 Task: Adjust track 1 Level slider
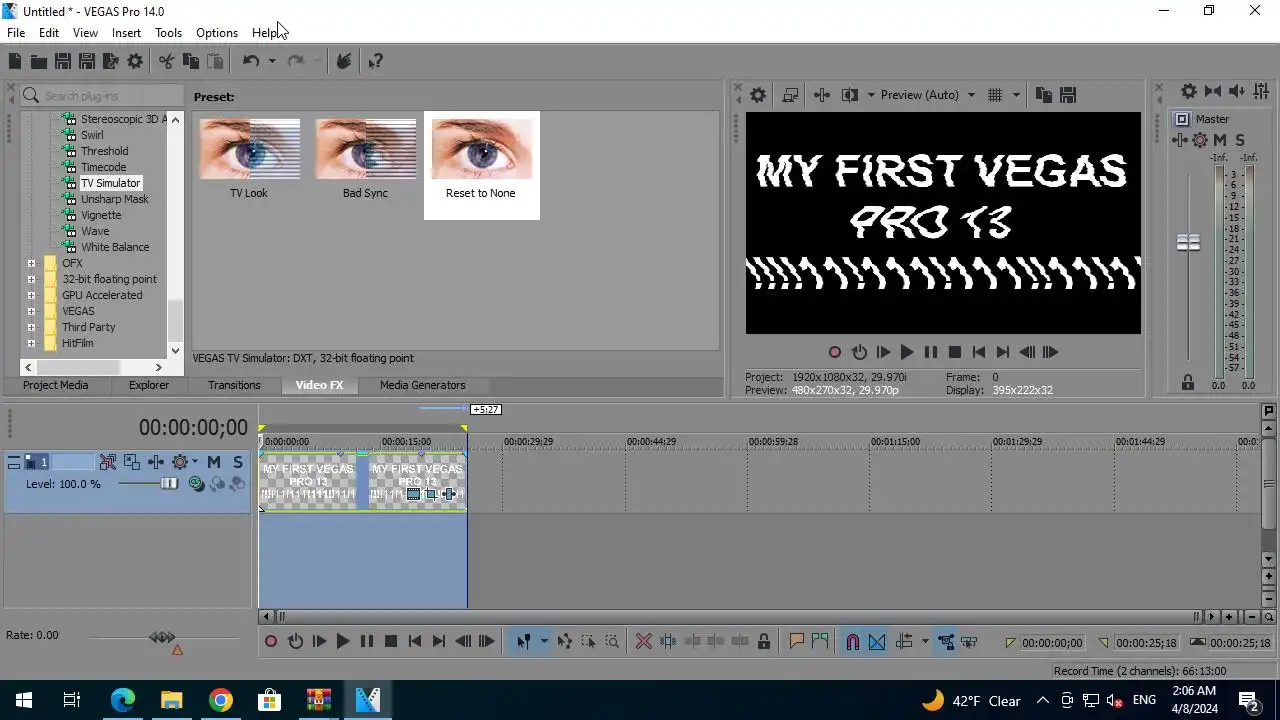(x=169, y=484)
